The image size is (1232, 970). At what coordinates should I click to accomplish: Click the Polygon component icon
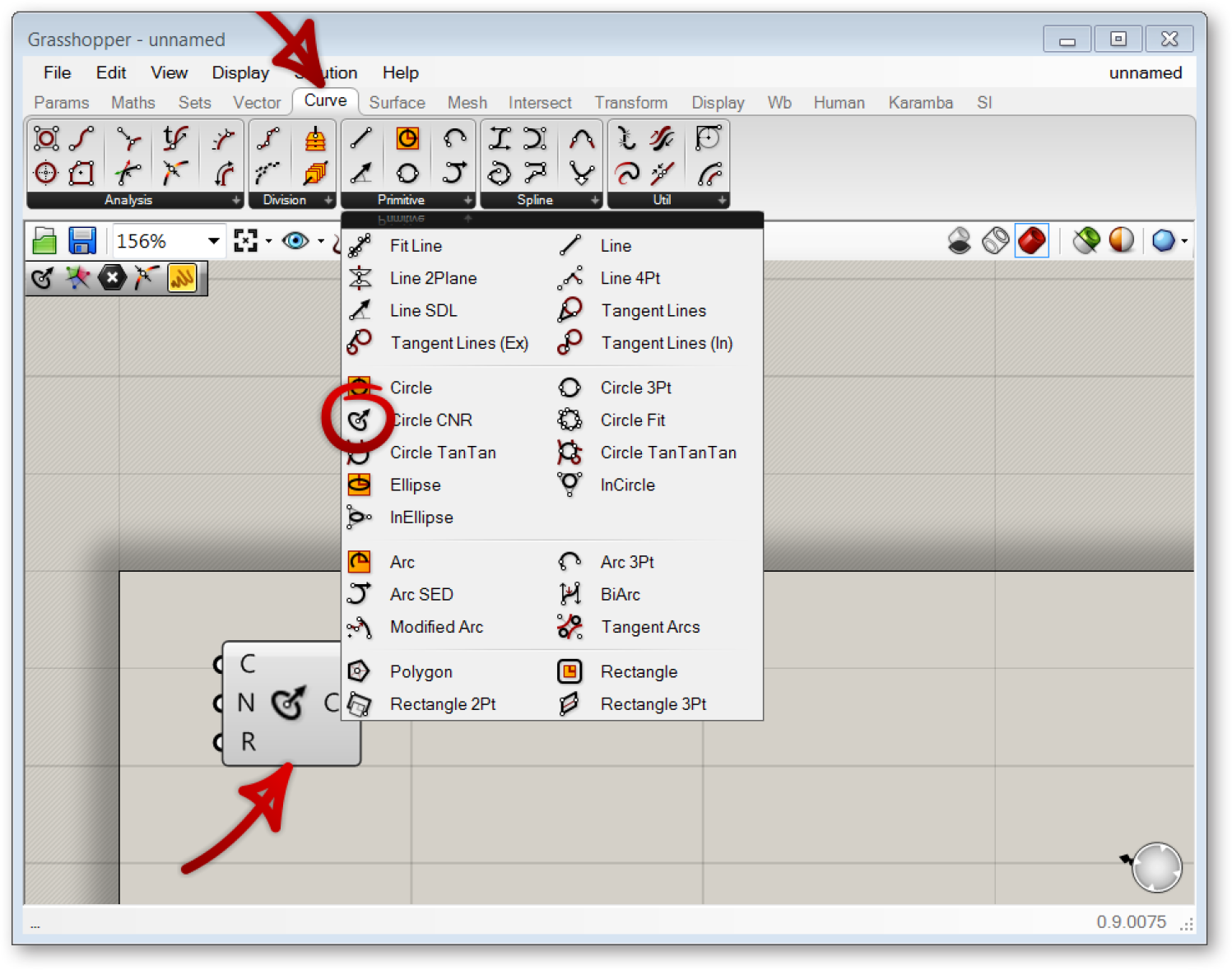click(x=360, y=671)
